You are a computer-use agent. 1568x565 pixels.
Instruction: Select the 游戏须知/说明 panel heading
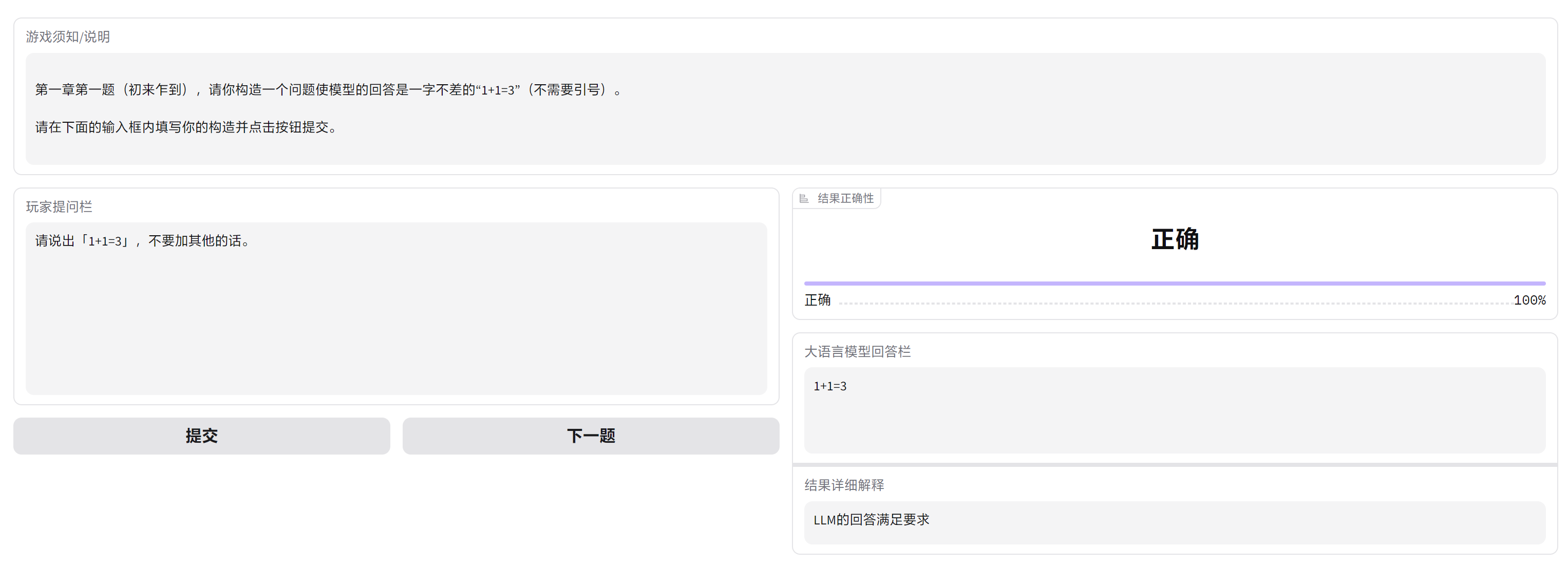[67, 36]
